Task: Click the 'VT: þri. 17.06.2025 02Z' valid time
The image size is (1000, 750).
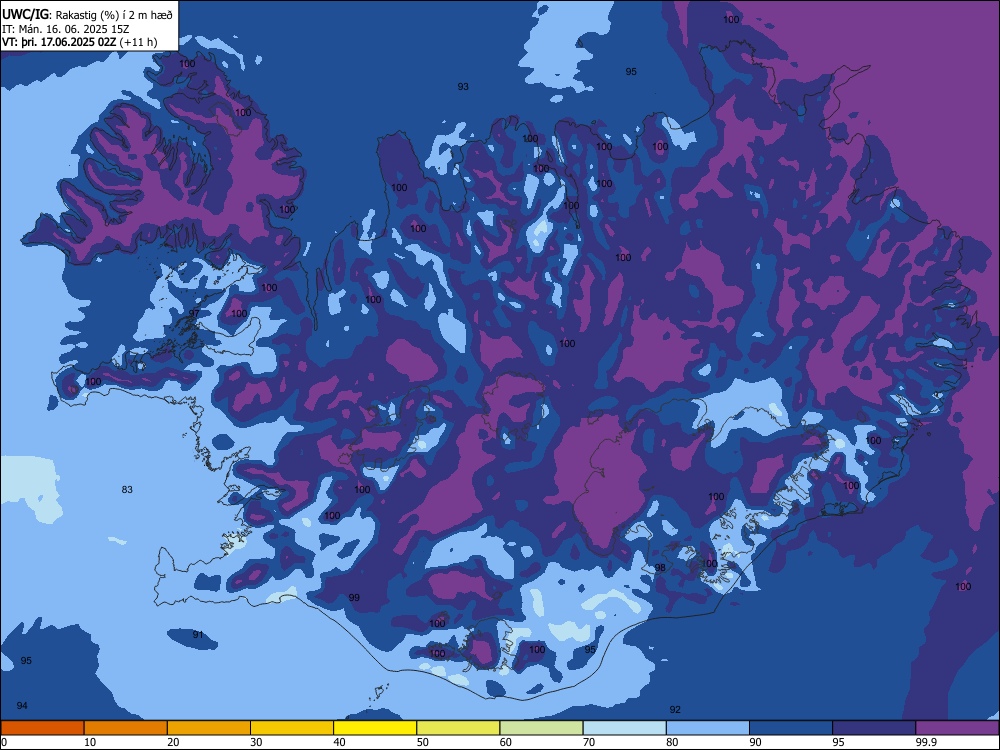Action: click(59, 42)
